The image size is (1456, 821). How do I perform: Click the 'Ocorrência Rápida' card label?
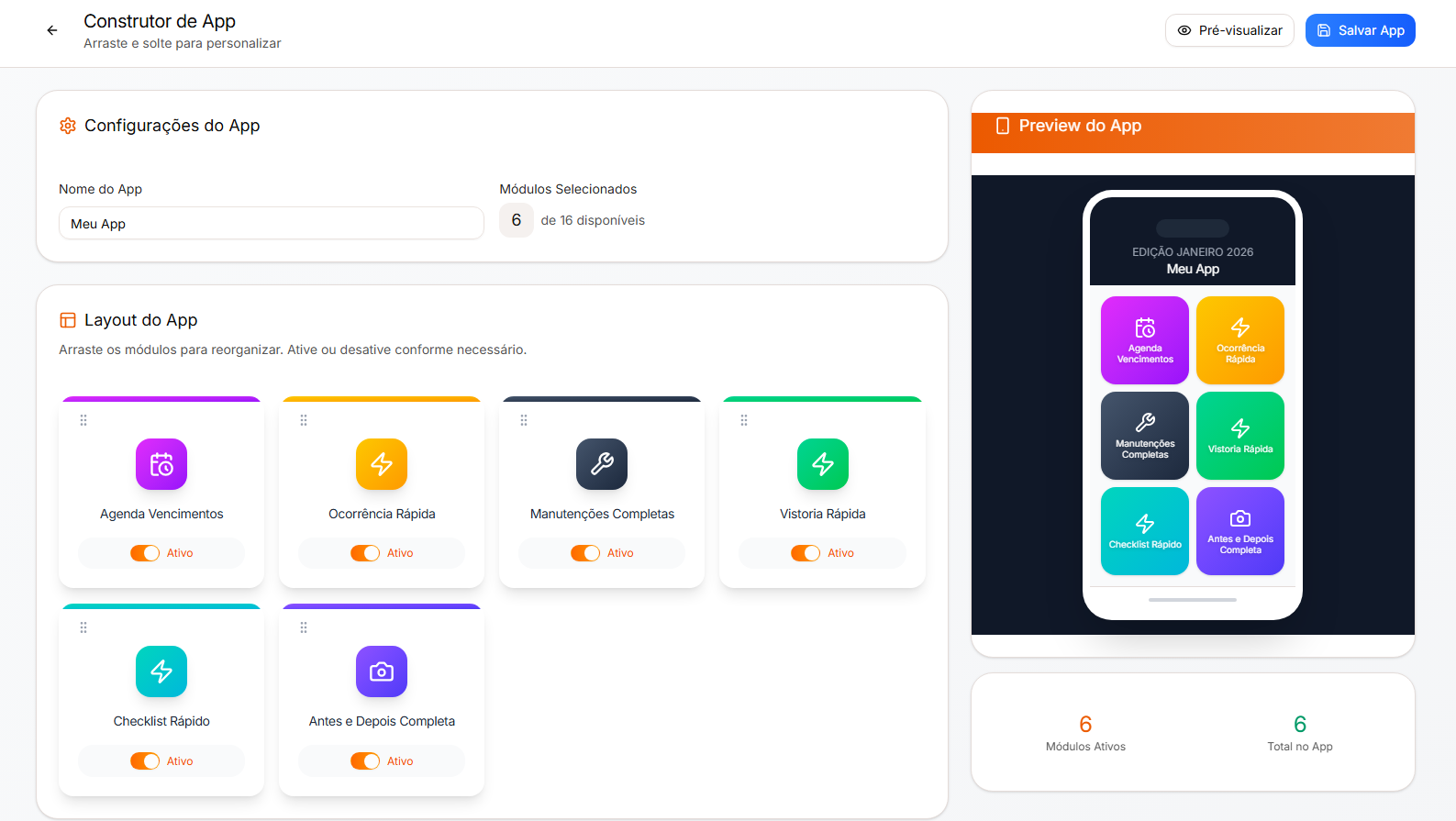pyautogui.click(x=382, y=514)
